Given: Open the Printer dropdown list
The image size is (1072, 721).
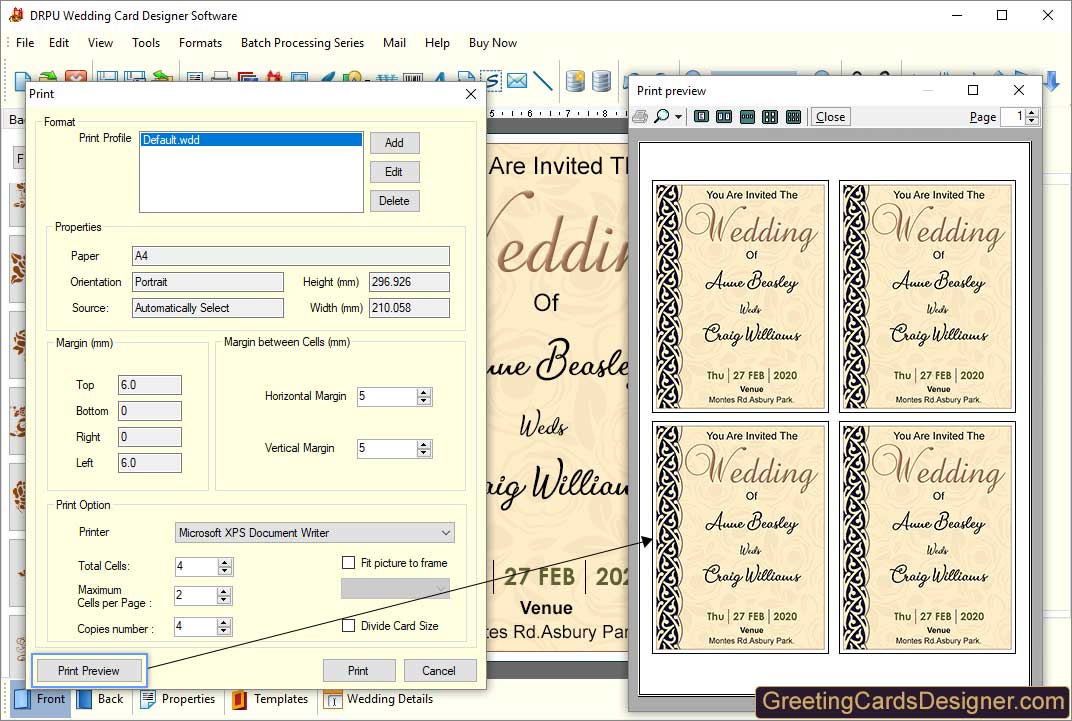Looking at the screenshot, I should [x=446, y=532].
